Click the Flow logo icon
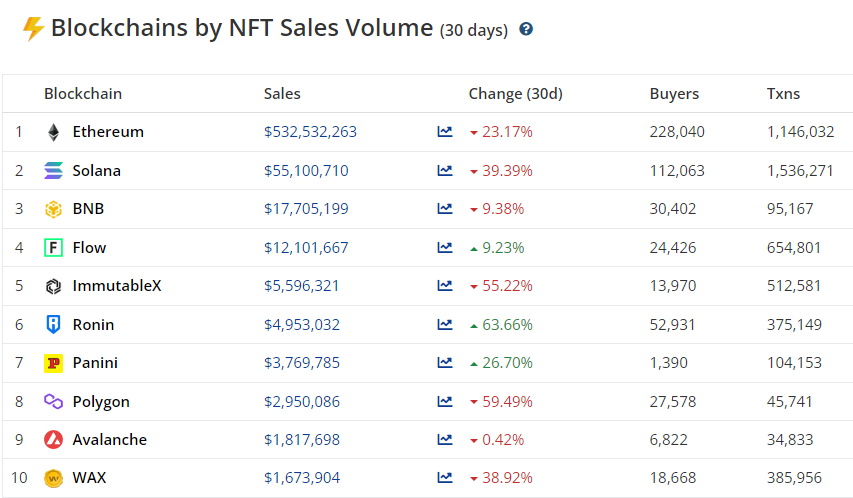 pyautogui.click(x=53, y=248)
